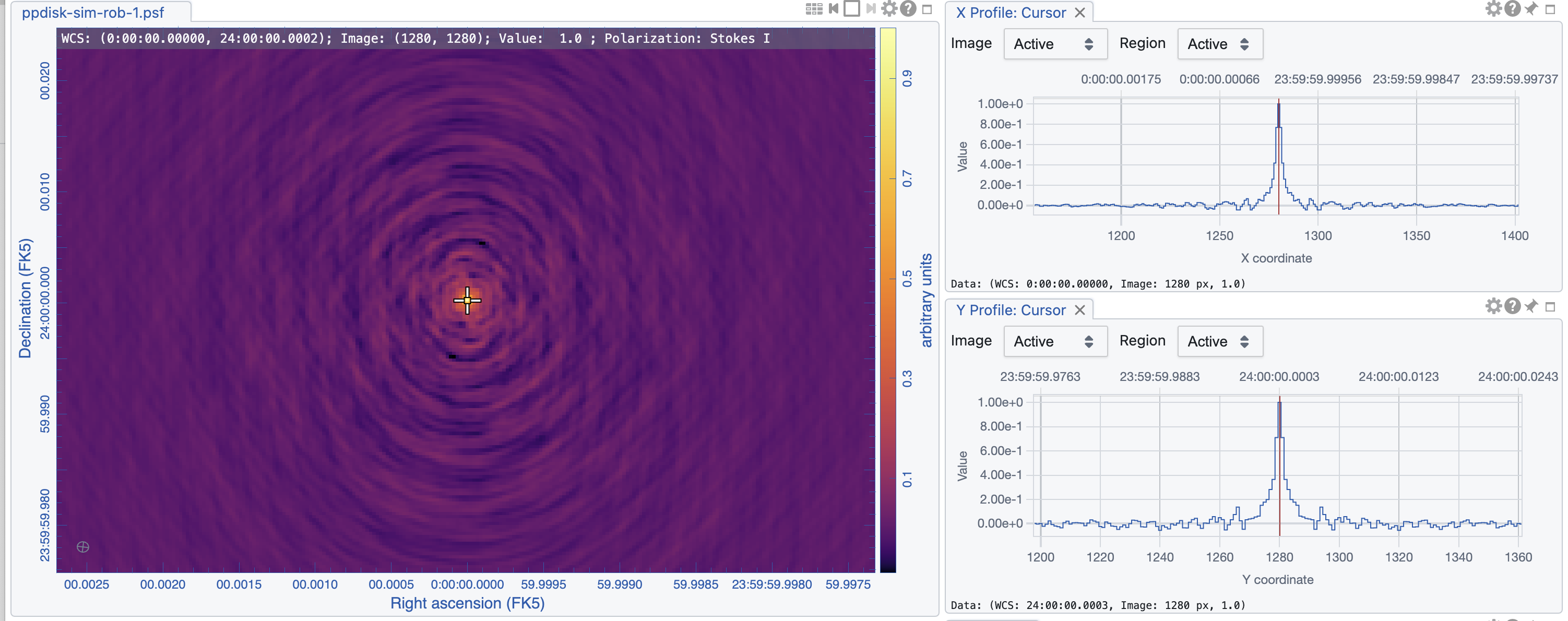The image size is (1568, 621).
Task: Open image viewer settings gear
Action: [x=889, y=8]
